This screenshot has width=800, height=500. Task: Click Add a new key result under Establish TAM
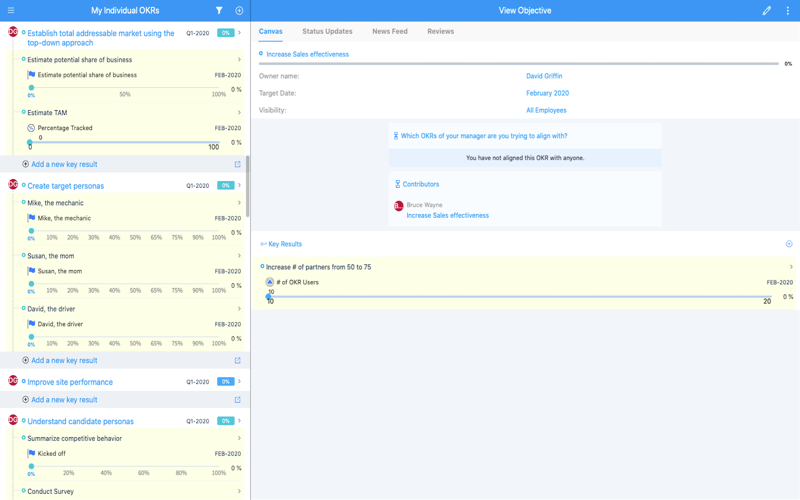tap(64, 164)
